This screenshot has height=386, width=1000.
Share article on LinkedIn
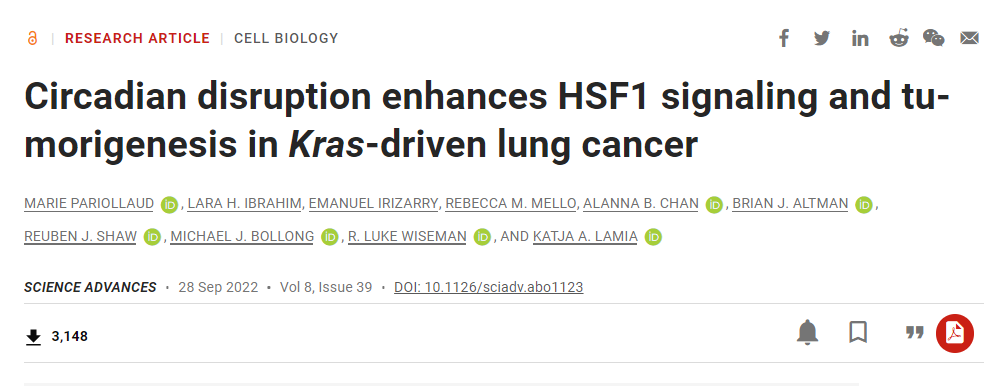pos(860,38)
